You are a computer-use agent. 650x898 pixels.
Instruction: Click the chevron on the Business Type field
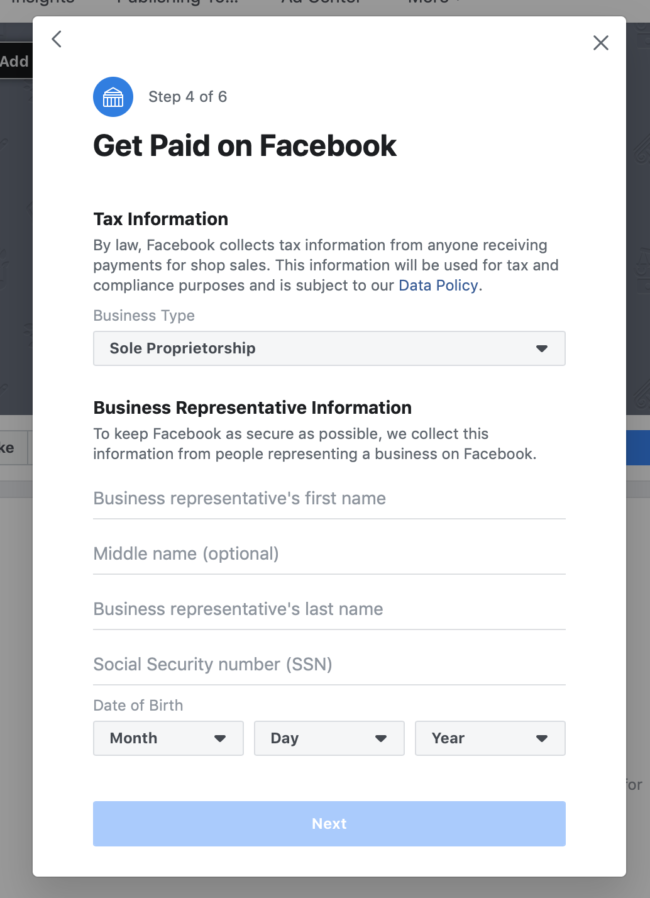[542, 348]
